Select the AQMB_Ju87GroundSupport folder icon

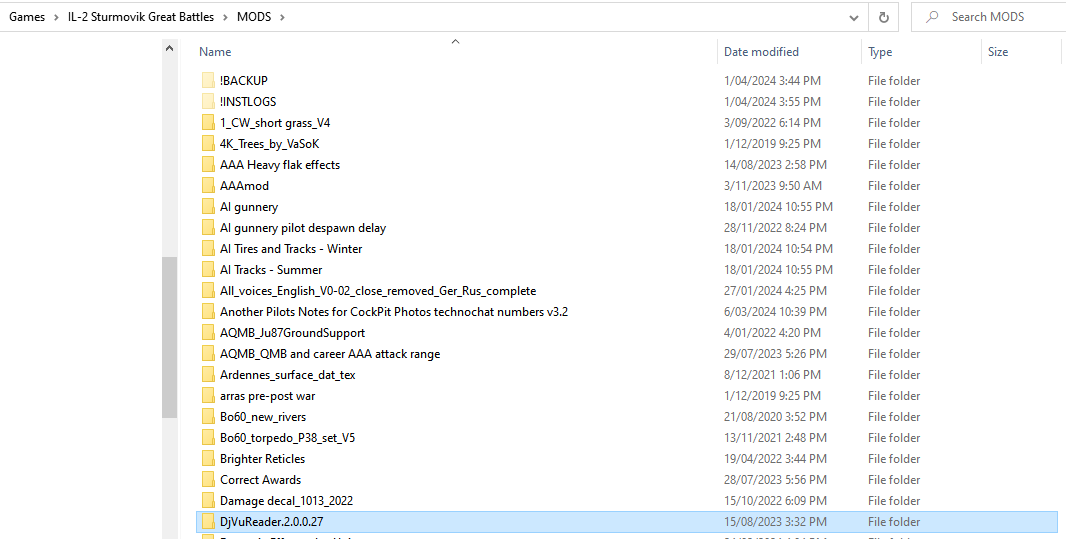[208, 334]
